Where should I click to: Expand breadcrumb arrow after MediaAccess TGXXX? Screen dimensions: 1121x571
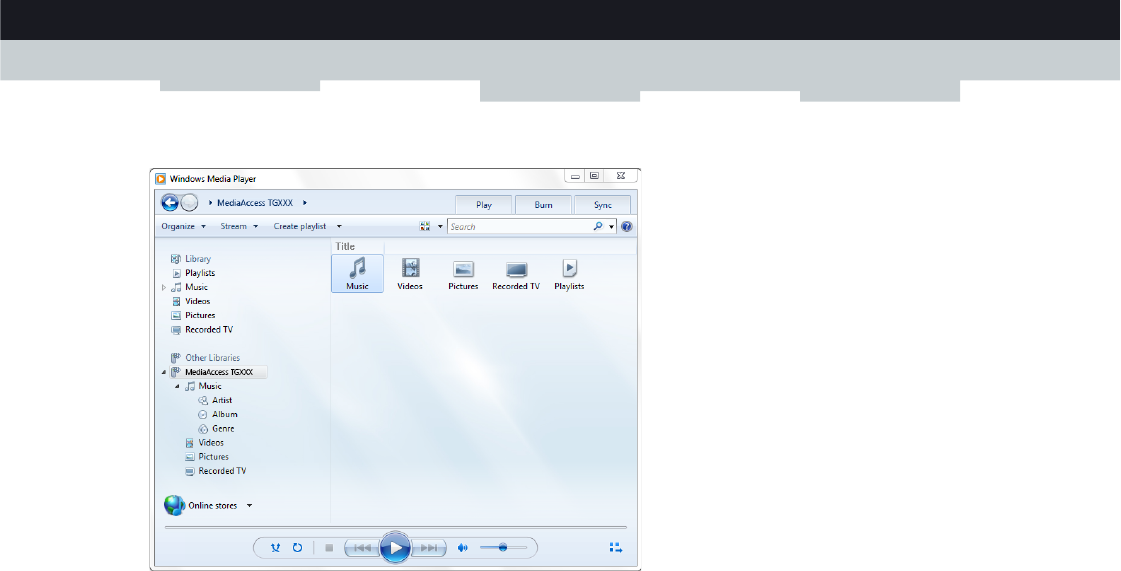(x=305, y=203)
